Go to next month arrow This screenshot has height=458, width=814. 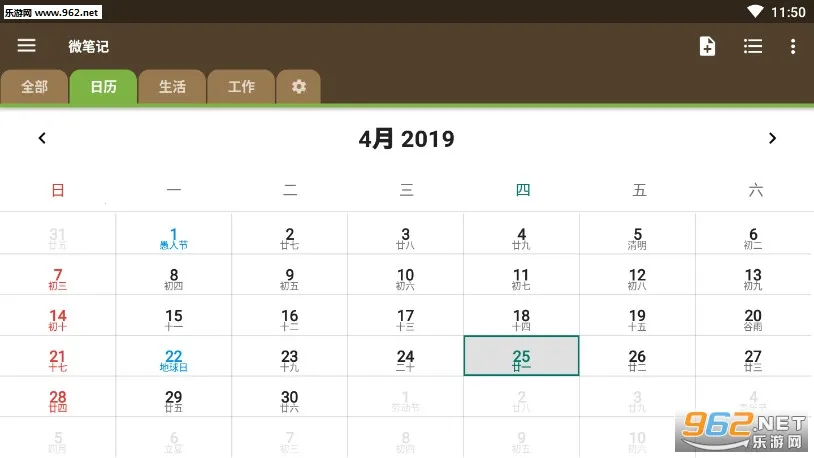coord(772,138)
